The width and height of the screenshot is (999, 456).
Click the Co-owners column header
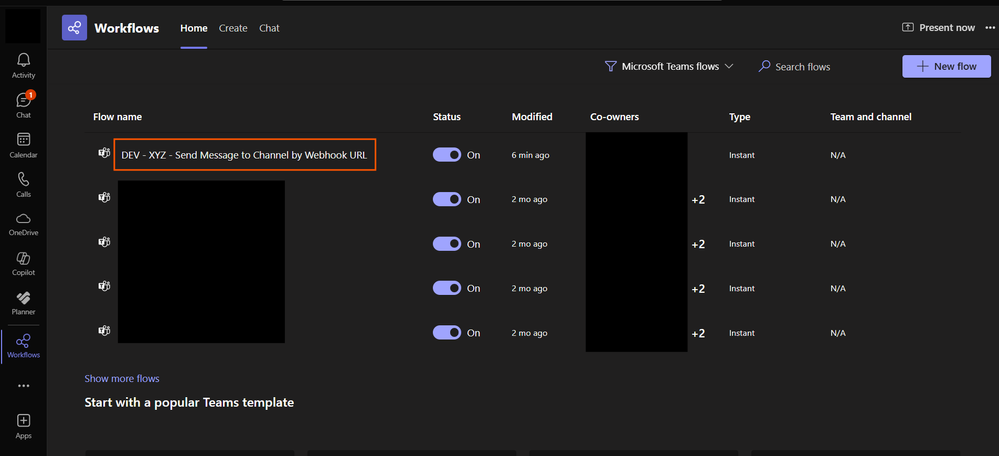[614, 117]
